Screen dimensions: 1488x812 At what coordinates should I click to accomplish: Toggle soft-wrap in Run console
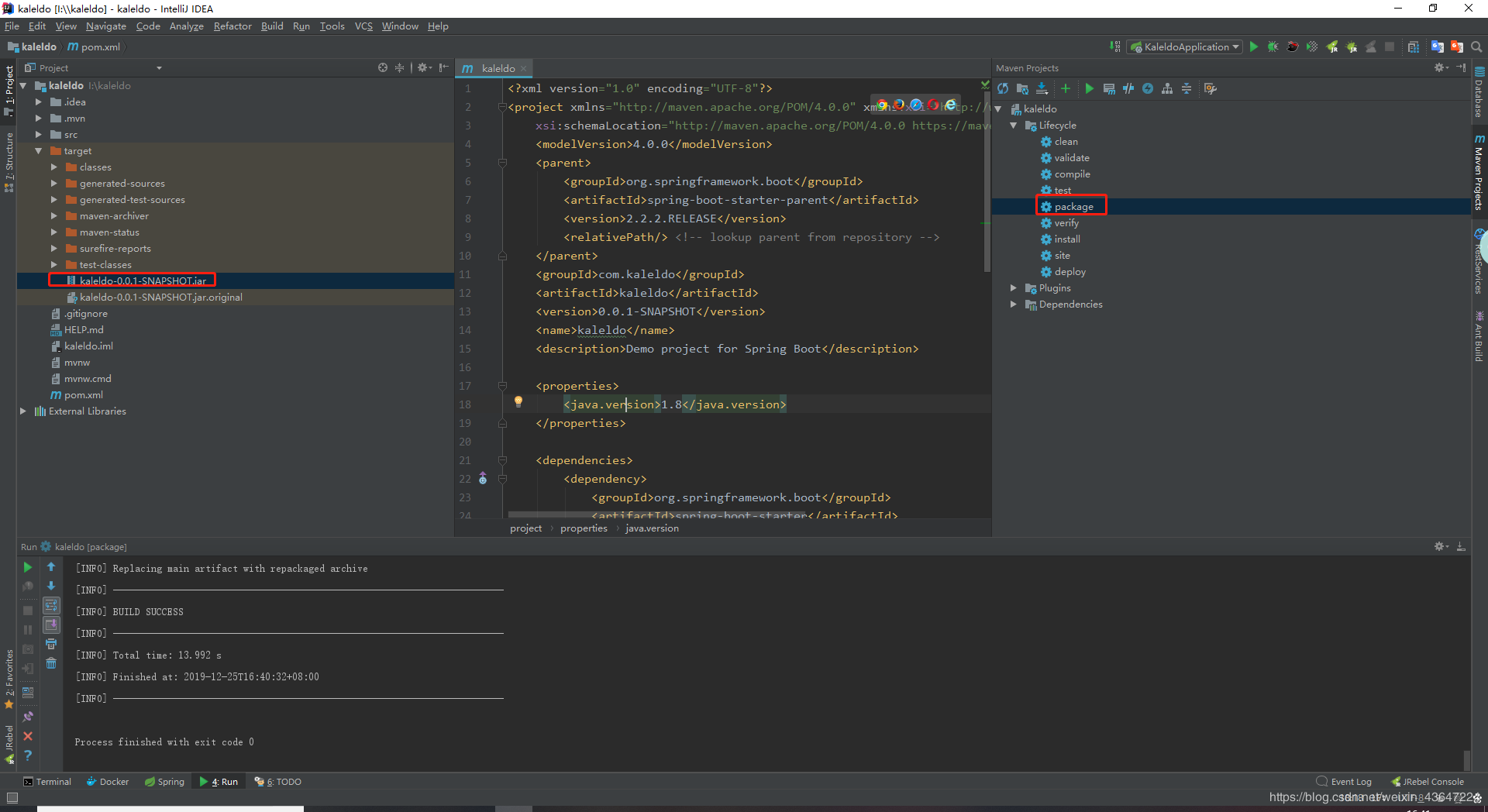[51, 605]
